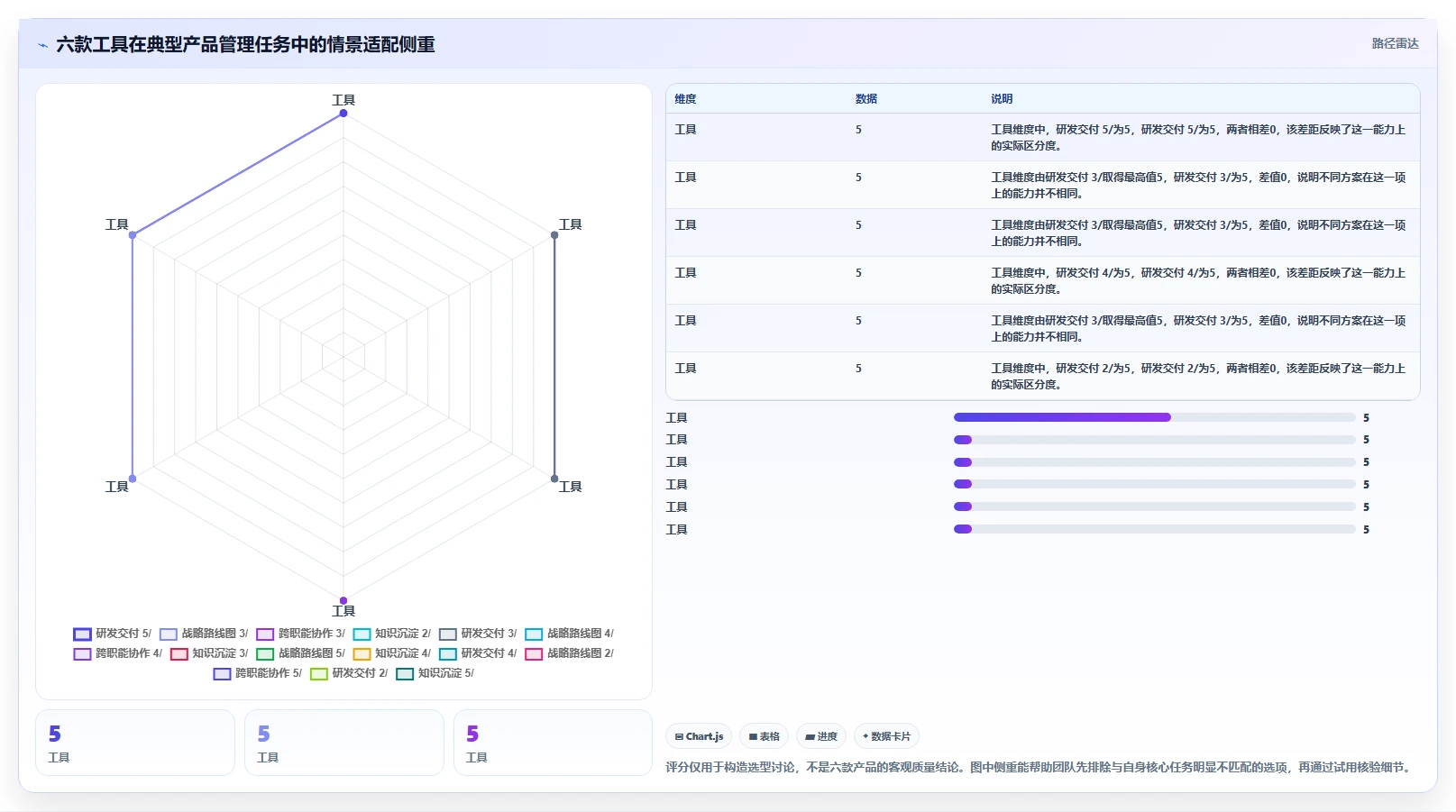The height and width of the screenshot is (812, 1456).
Task: Select the 数据卡片 chip
Action: click(886, 736)
